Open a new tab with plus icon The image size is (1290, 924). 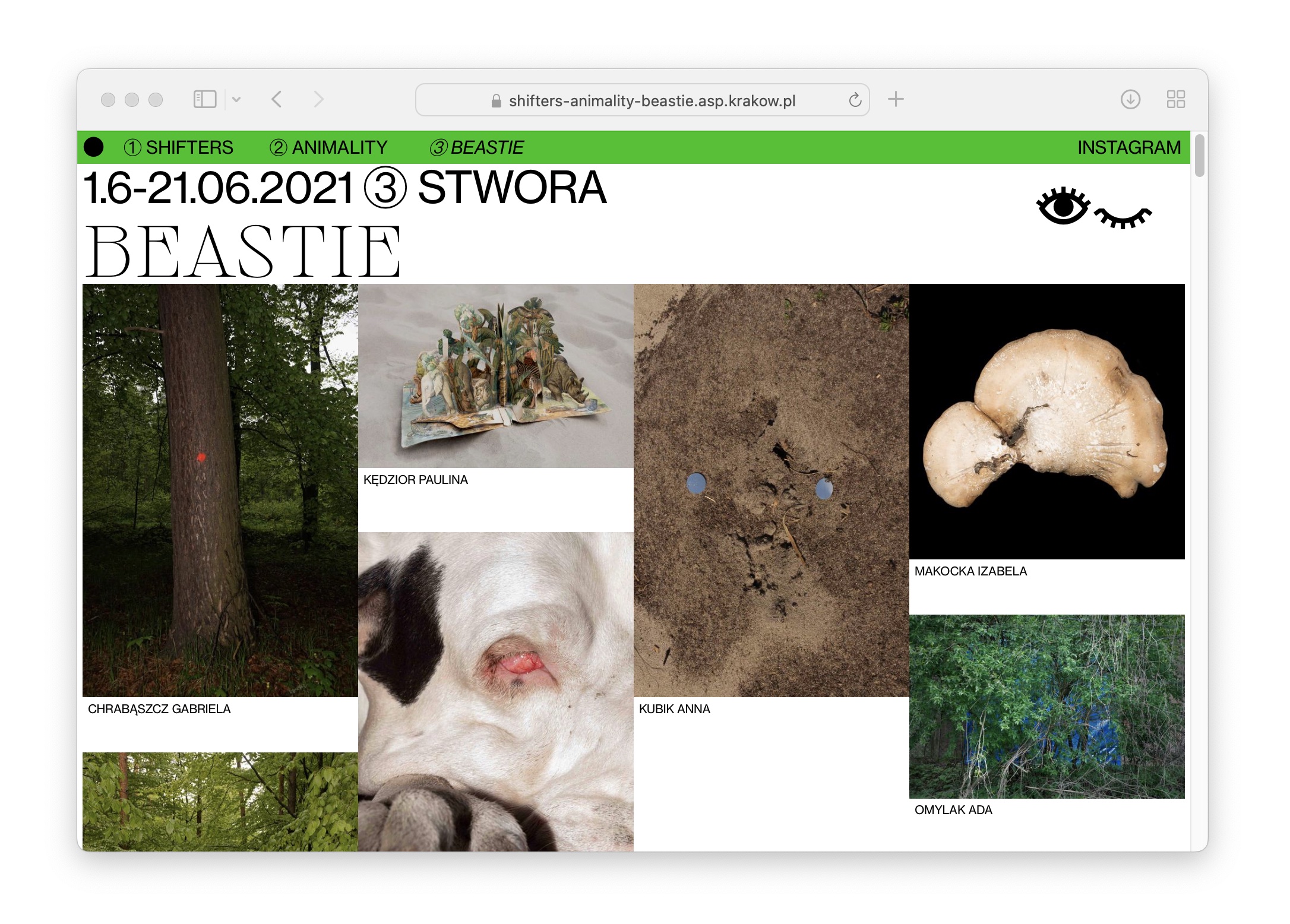click(x=896, y=99)
